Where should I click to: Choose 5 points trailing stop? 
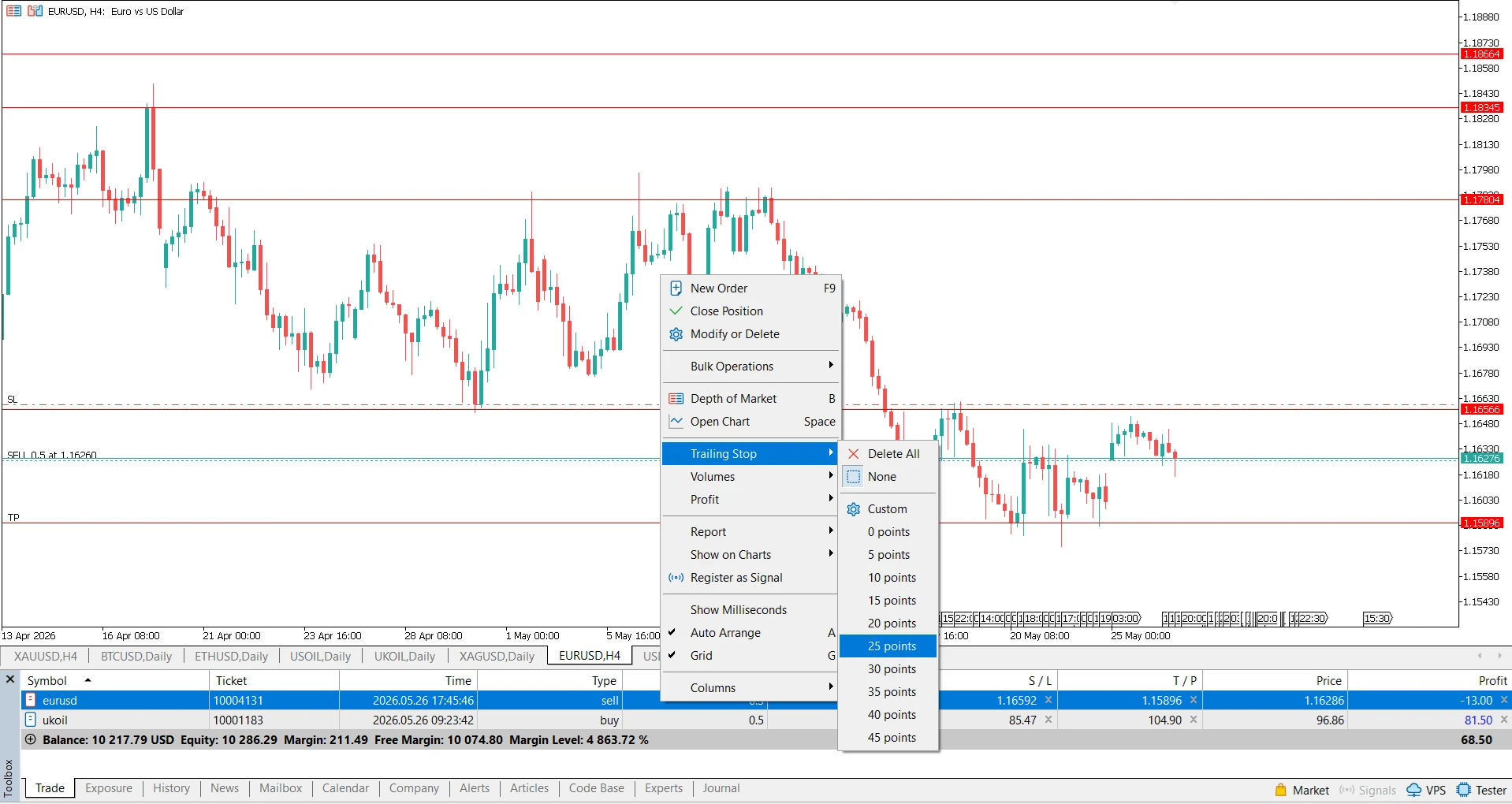pos(888,555)
